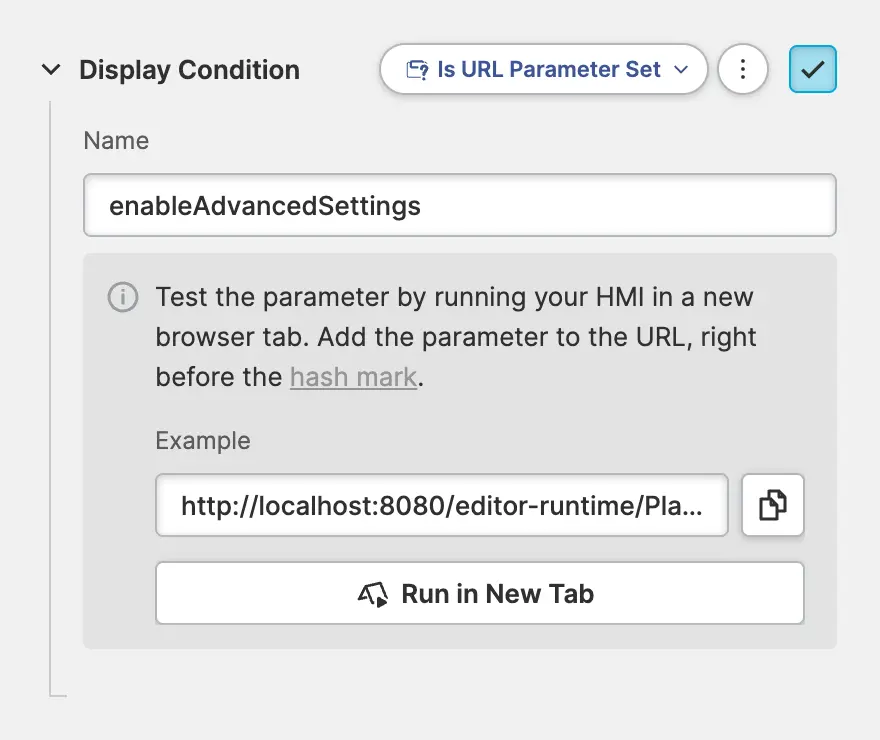The width and height of the screenshot is (880, 740).
Task: Follow the hash mark link
Action: [353, 378]
